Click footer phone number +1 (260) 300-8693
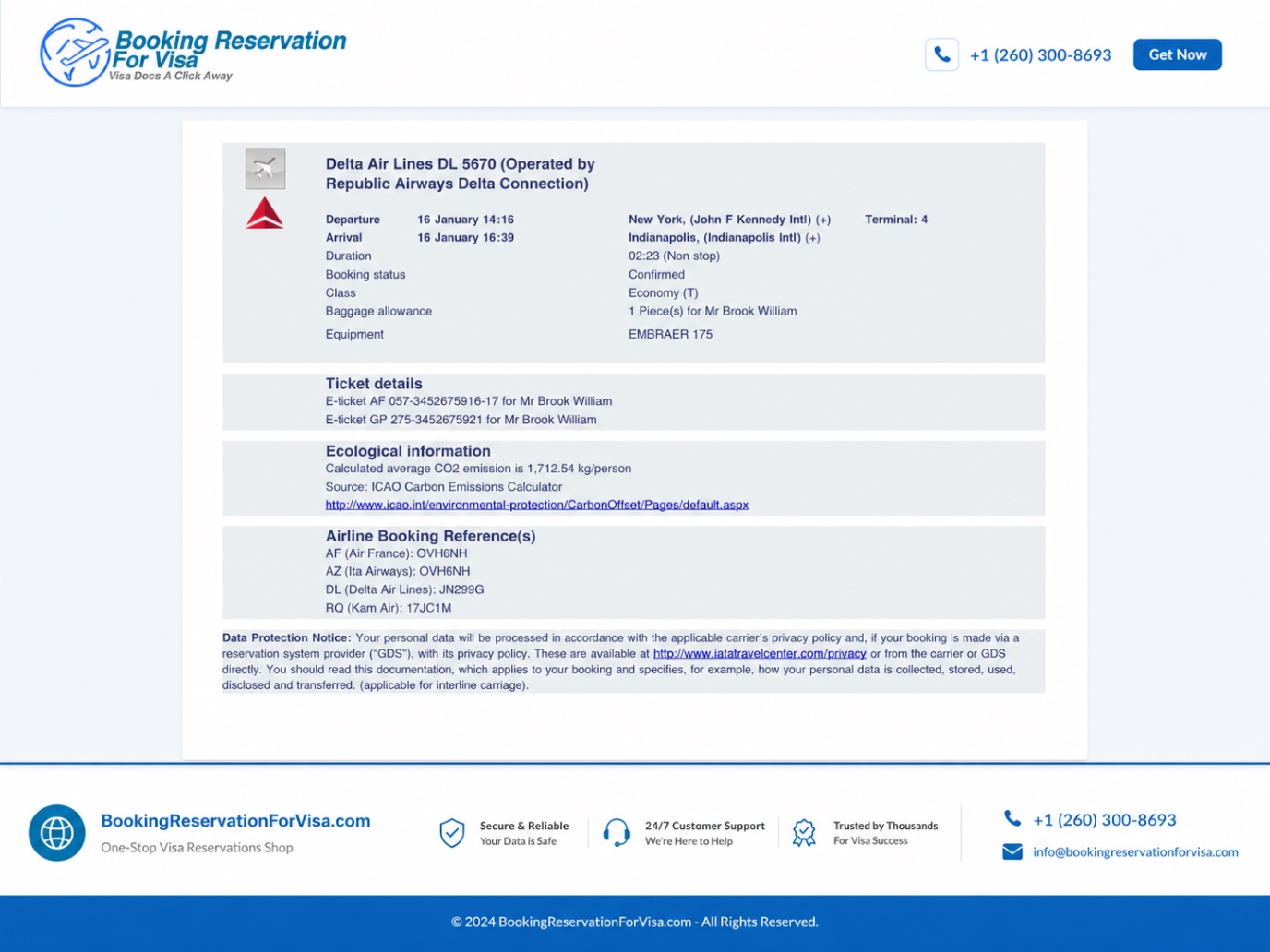 click(1104, 819)
